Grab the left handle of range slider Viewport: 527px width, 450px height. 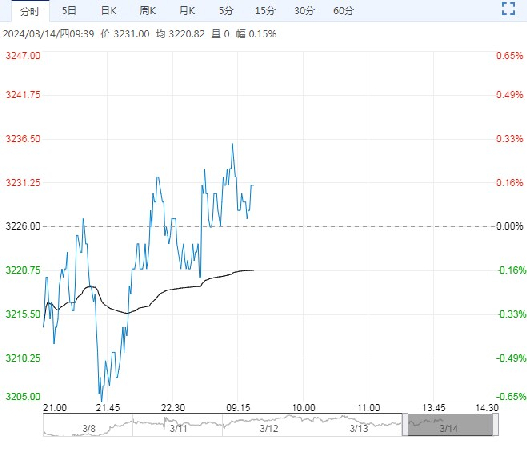(x=405, y=425)
